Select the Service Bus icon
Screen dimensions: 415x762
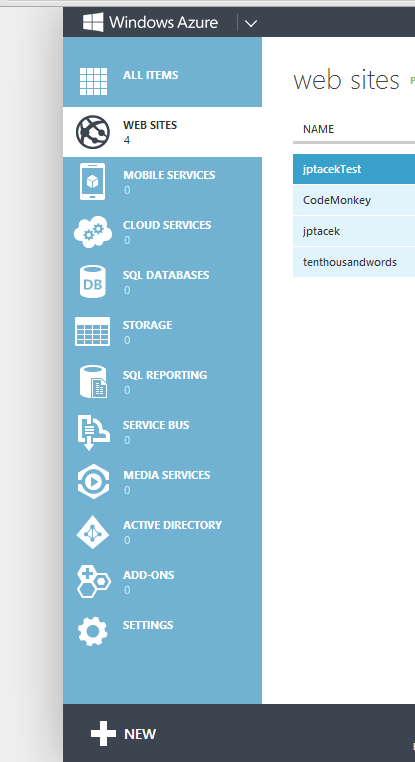pos(93,432)
